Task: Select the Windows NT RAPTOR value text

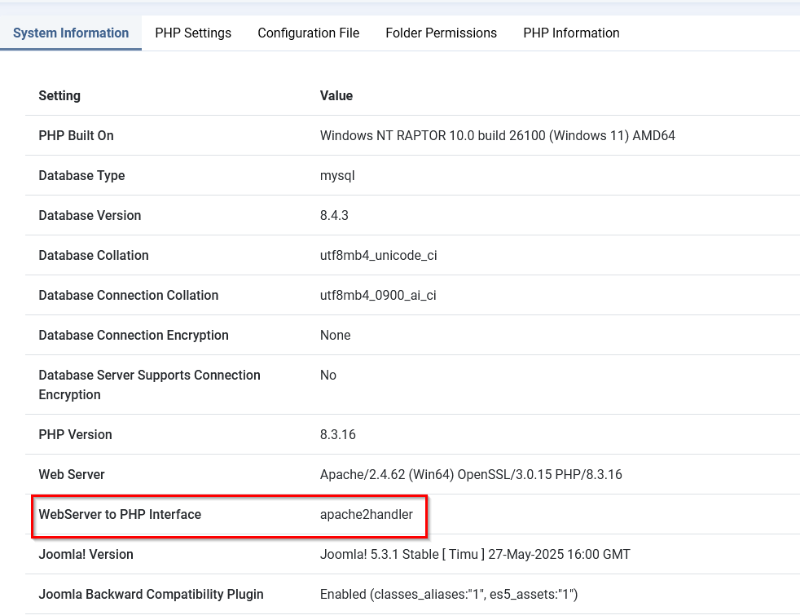Action: pyautogui.click(x=497, y=136)
